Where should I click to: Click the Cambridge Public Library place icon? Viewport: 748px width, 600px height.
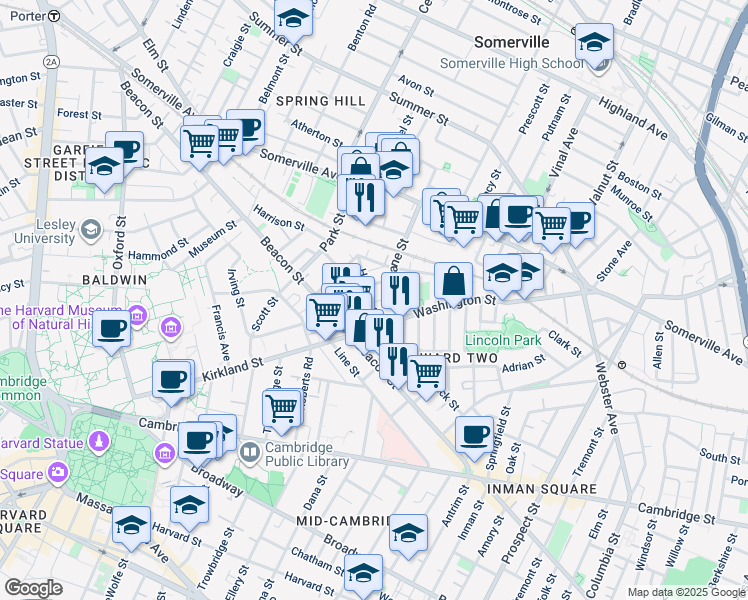pos(248,454)
